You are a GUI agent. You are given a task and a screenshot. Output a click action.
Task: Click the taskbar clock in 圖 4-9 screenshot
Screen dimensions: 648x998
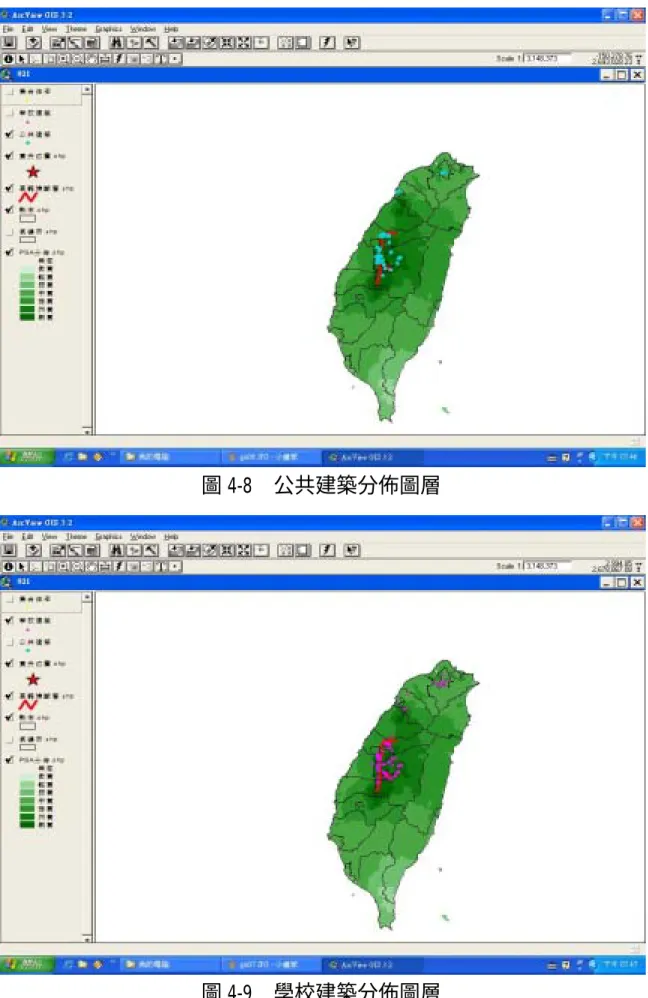point(620,965)
